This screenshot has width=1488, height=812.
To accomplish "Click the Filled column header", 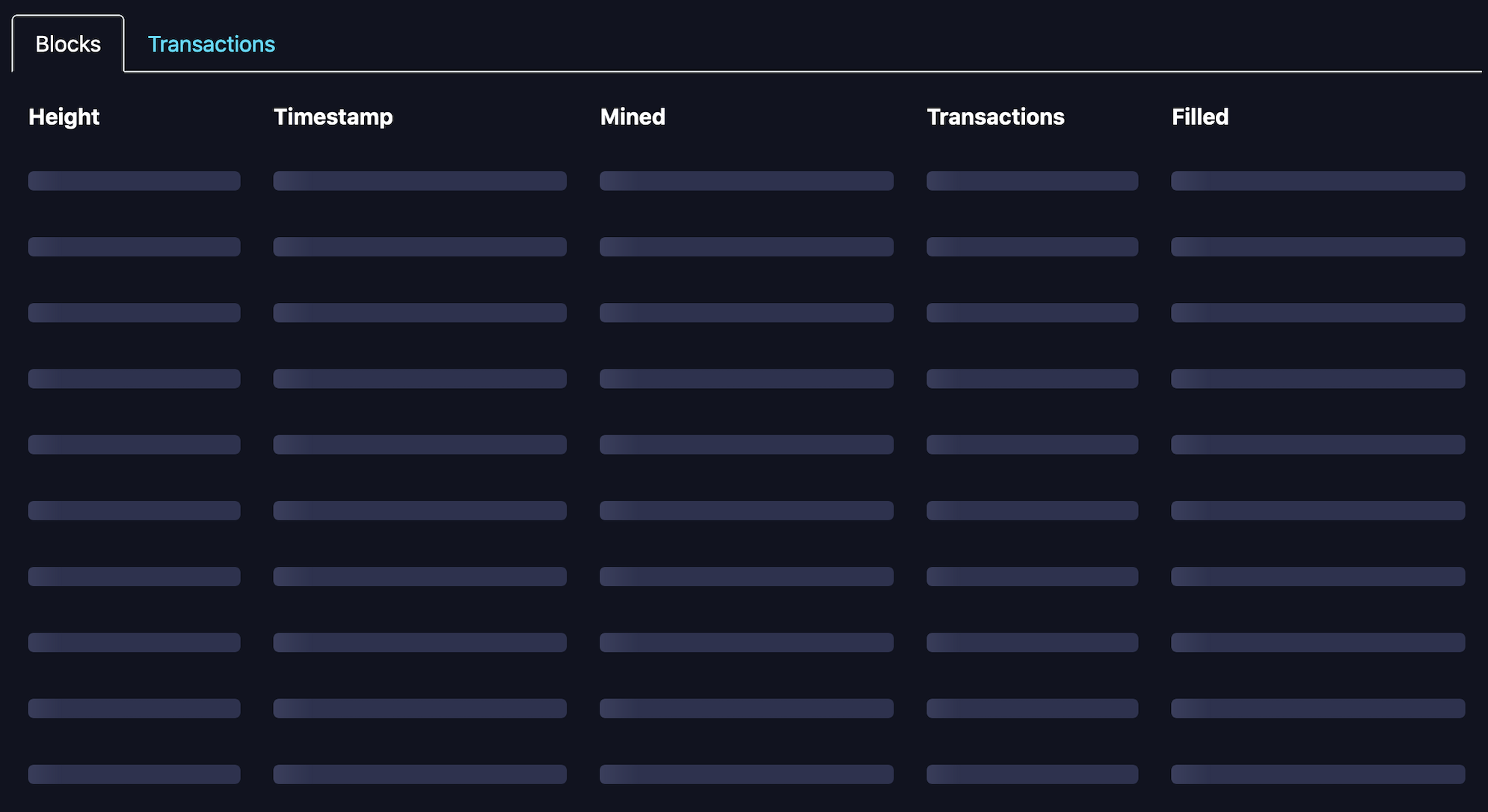I will tap(1199, 117).
